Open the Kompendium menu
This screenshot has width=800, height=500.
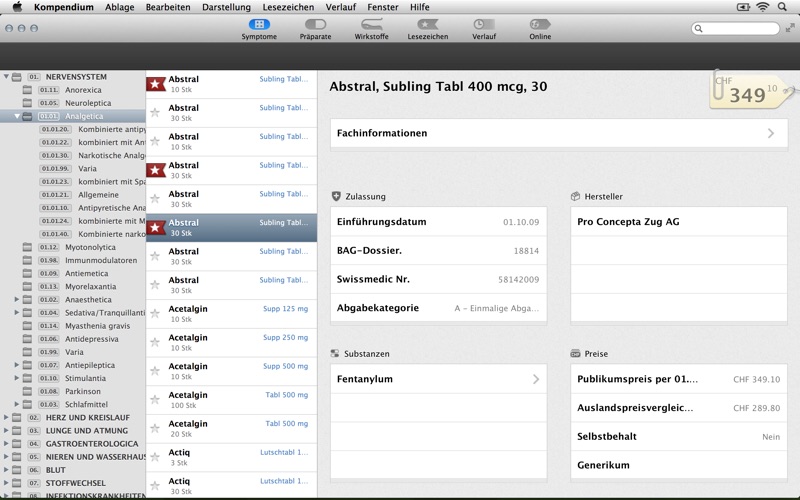[x=64, y=7]
